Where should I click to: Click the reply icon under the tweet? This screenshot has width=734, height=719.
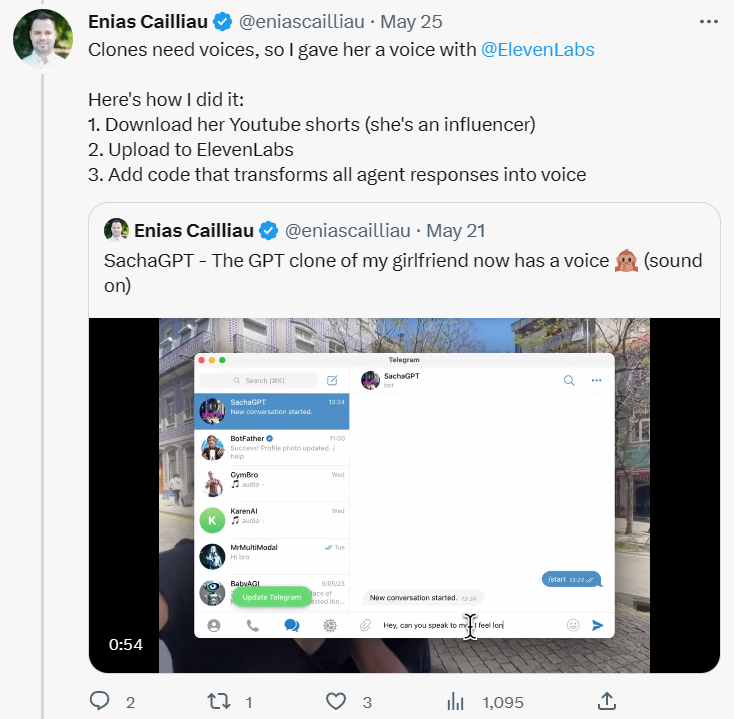pos(100,702)
